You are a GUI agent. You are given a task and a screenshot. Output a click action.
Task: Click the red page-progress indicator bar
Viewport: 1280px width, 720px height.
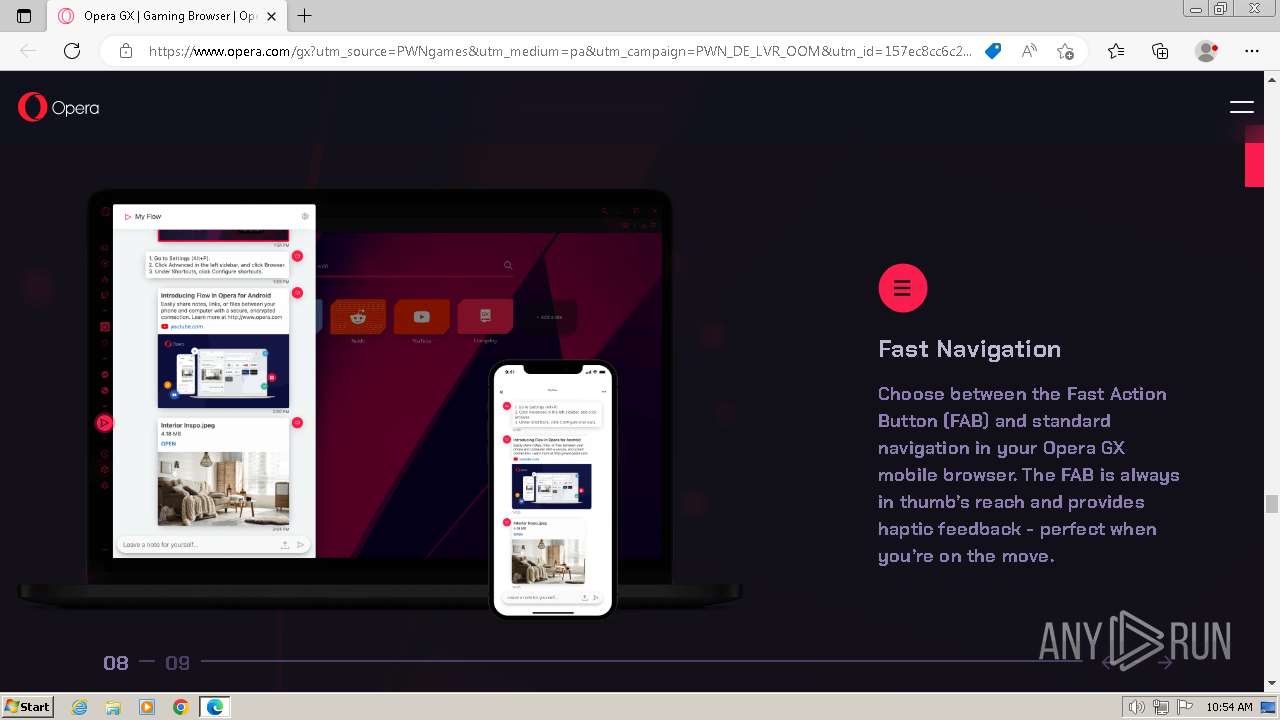(x=1254, y=164)
